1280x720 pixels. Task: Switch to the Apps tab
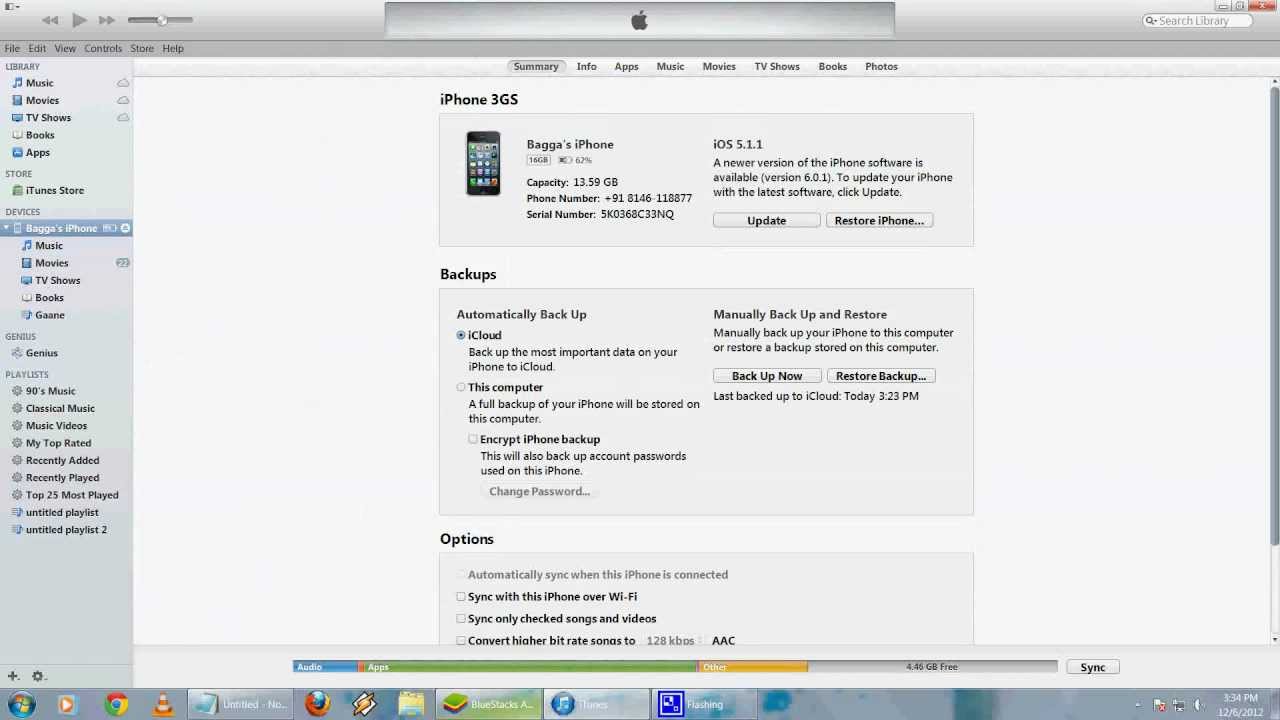click(626, 66)
